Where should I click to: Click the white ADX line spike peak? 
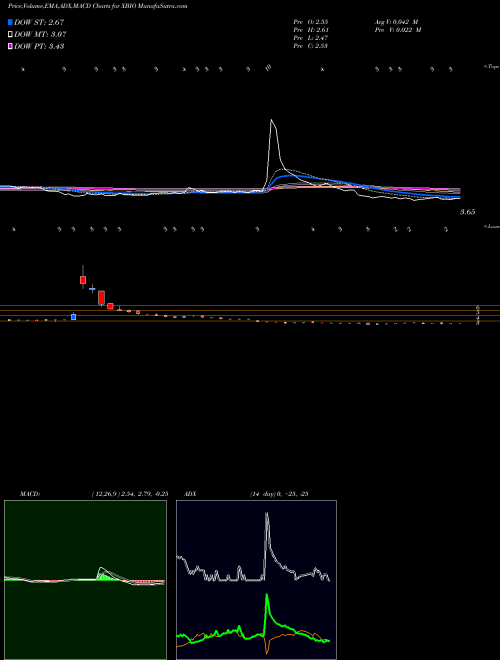tap(266, 514)
